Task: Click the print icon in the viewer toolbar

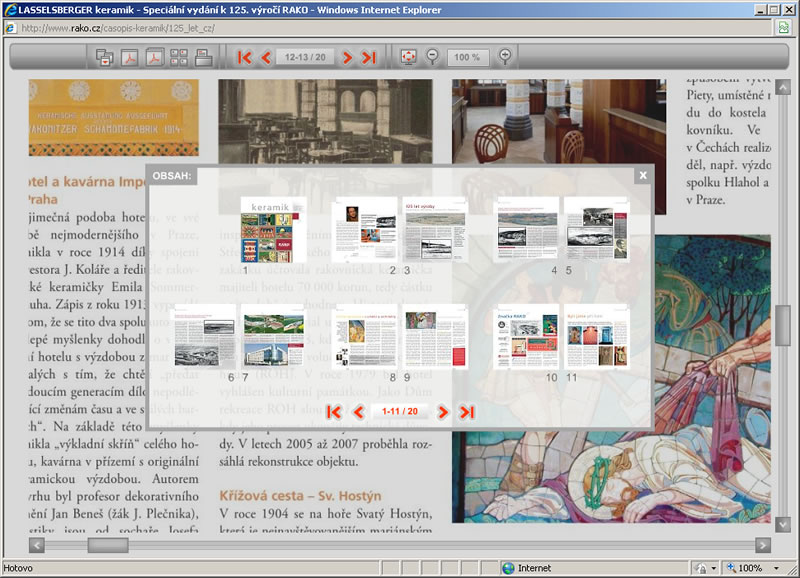Action: [204, 57]
